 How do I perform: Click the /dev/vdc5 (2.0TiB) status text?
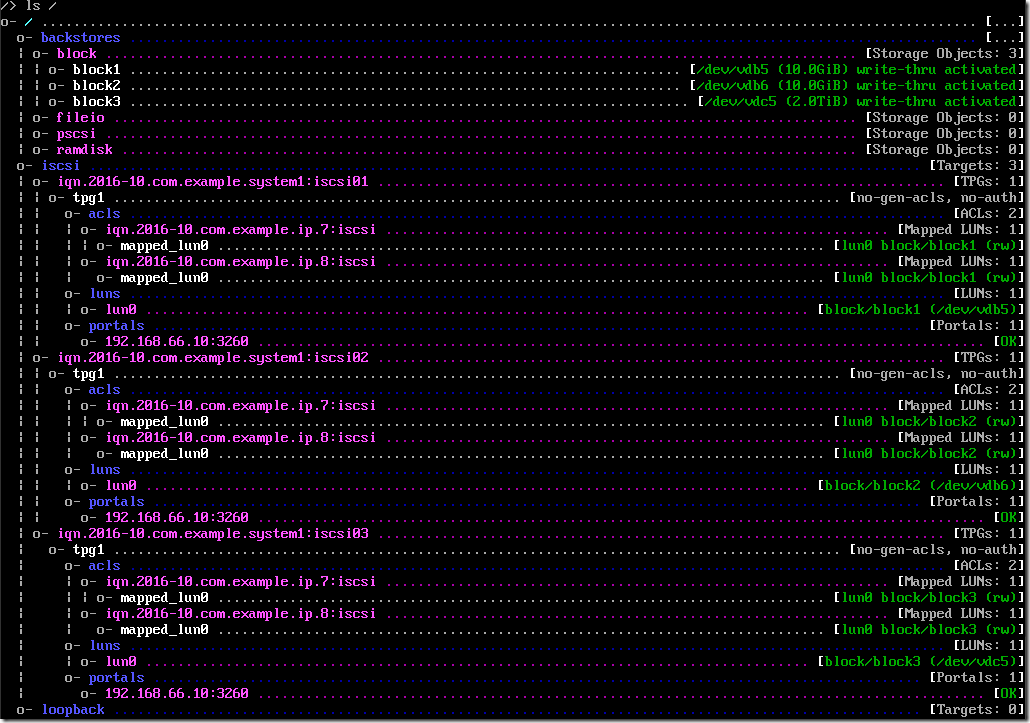pyautogui.click(x=861, y=102)
